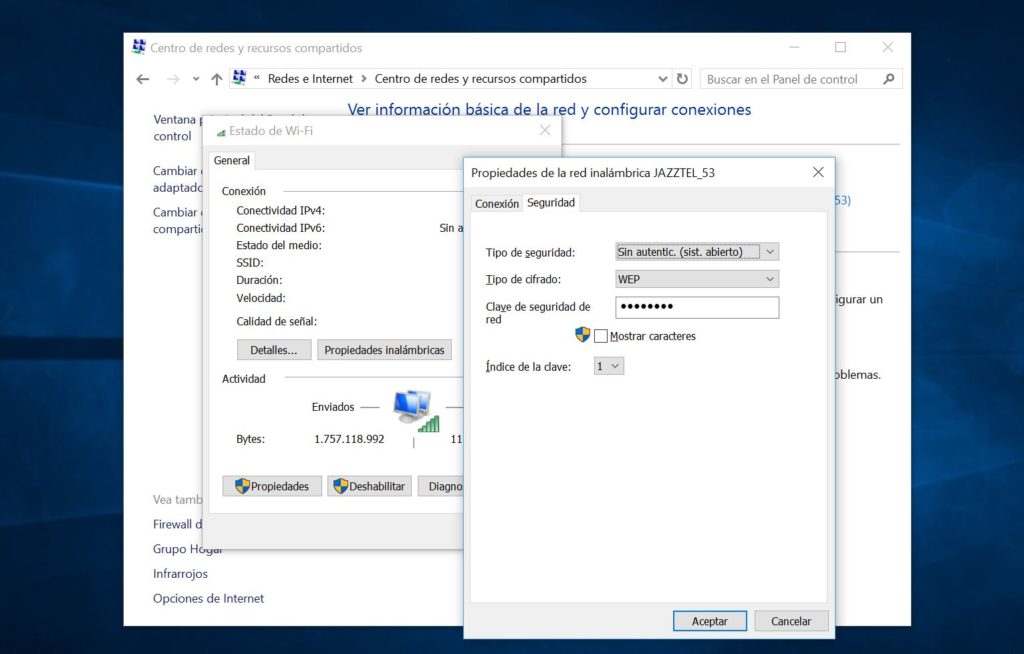Click the Calidad de señal label
This screenshot has height=654, width=1024.
tap(276, 321)
